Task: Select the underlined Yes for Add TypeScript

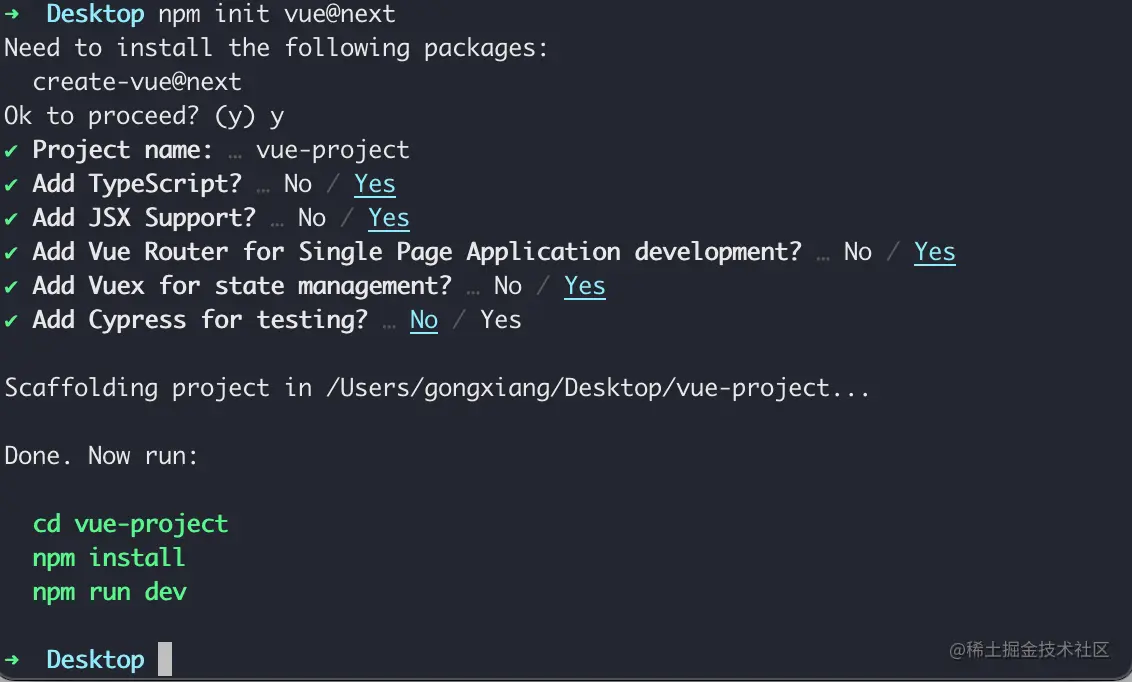Action: (x=375, y=184)
